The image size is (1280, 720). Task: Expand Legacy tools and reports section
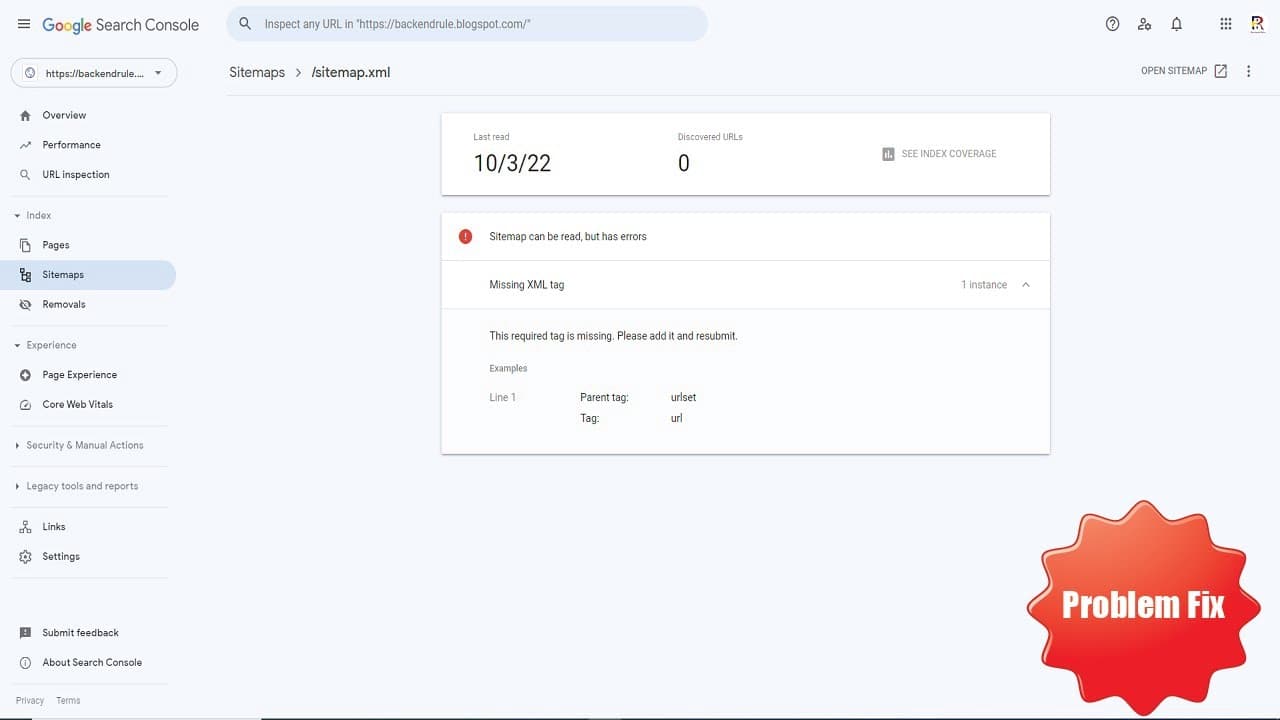tap(17, 487)
